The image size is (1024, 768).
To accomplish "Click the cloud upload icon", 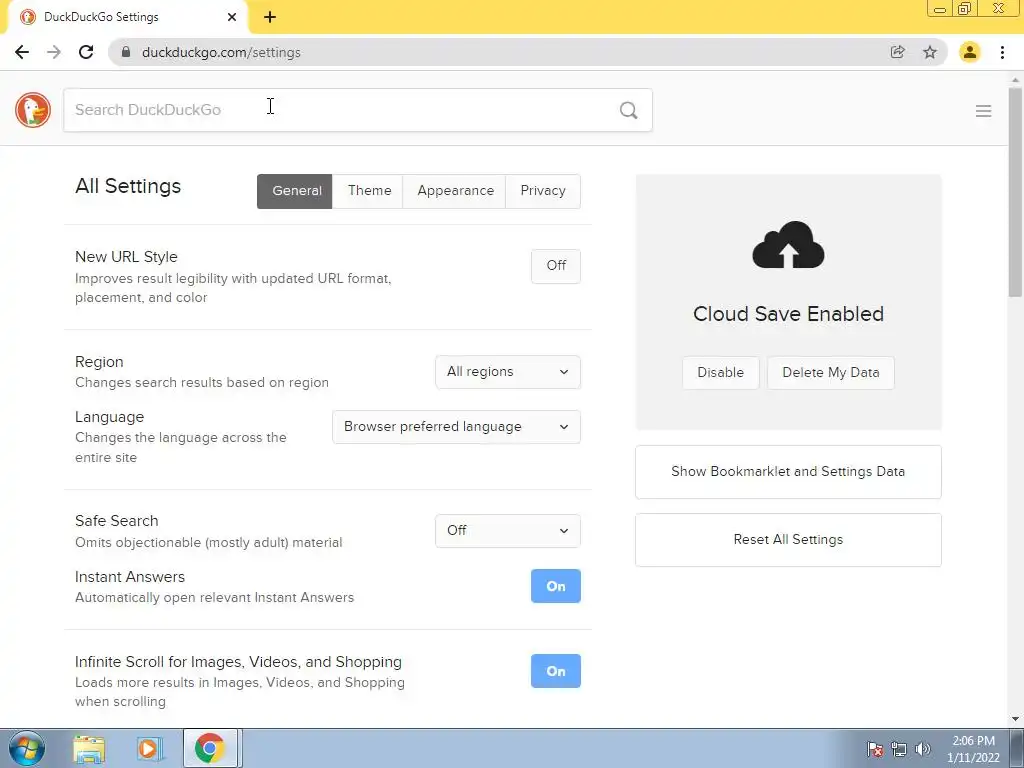I will point(788,245).
